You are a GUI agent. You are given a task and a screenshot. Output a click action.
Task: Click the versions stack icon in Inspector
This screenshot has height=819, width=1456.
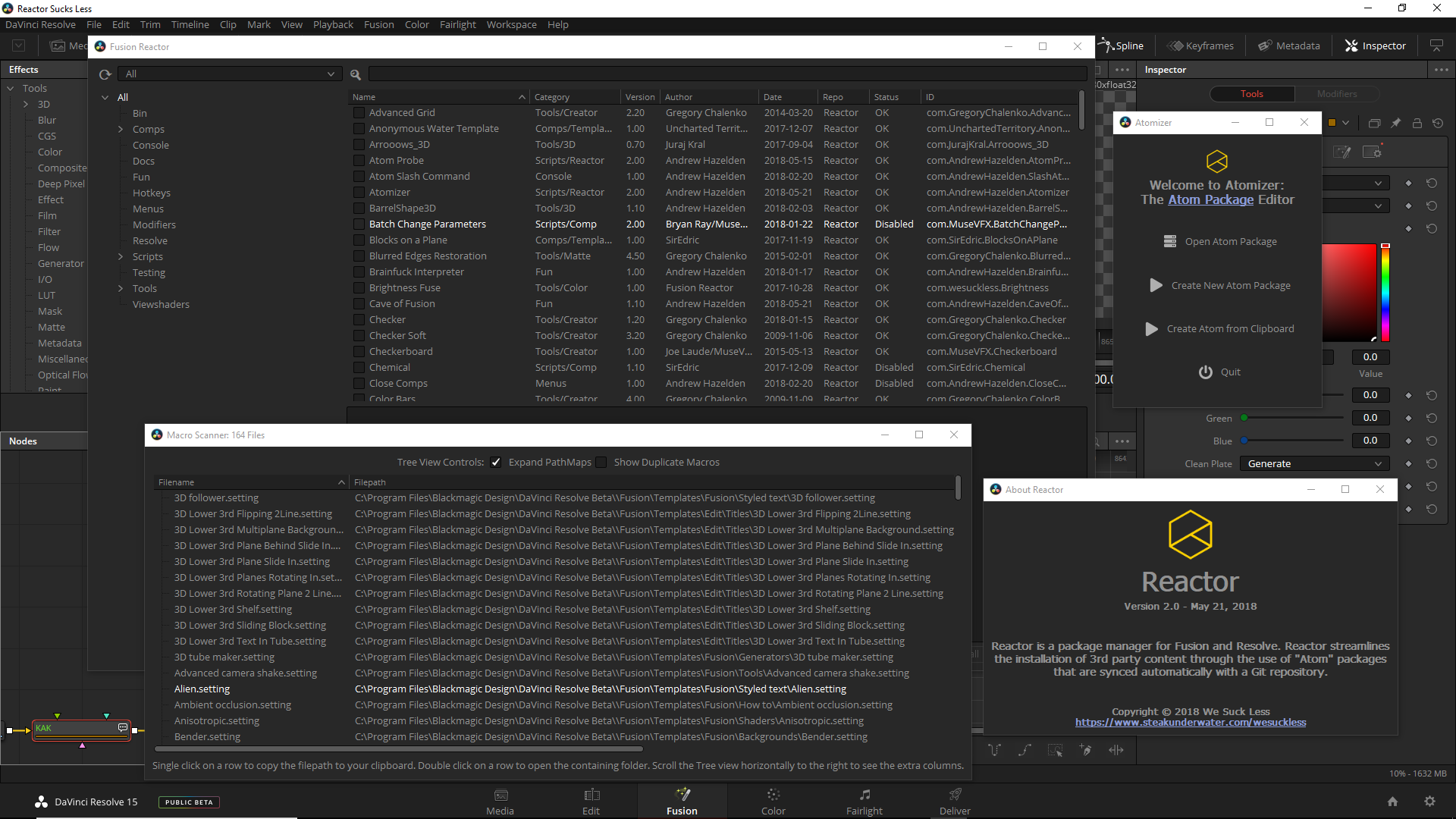point(1374,123)
